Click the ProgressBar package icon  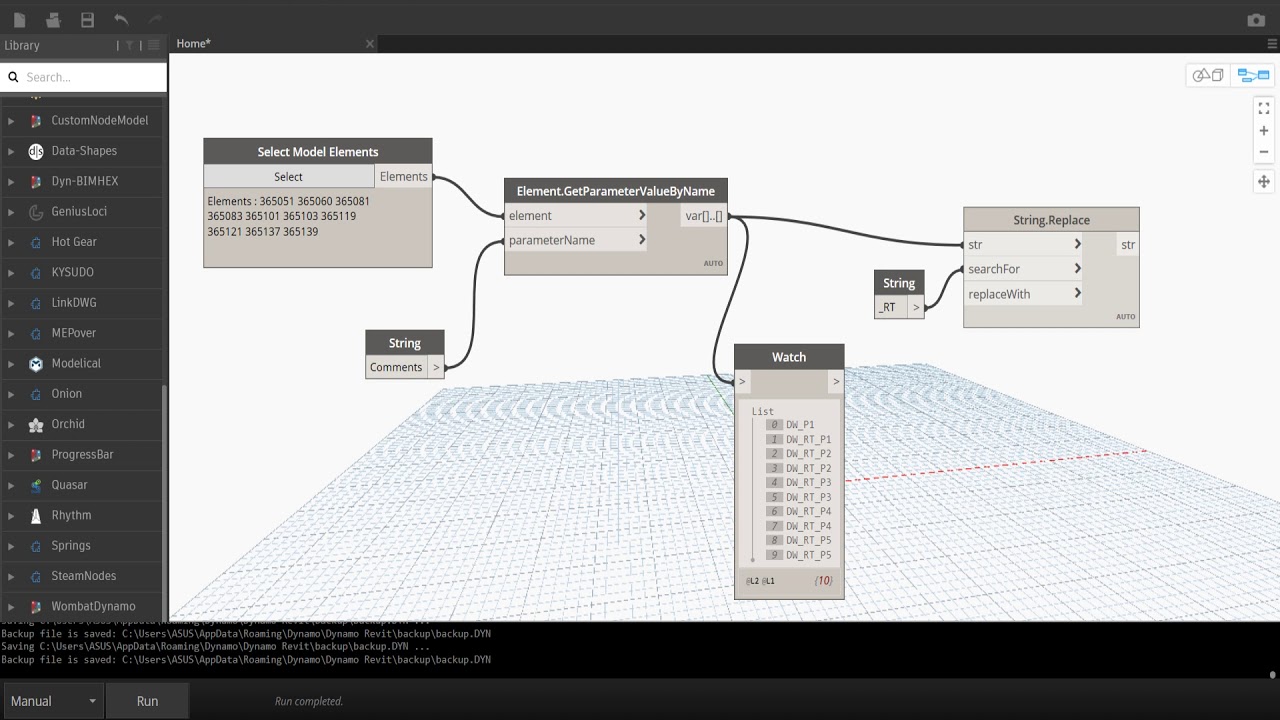(x=36, y=455)
